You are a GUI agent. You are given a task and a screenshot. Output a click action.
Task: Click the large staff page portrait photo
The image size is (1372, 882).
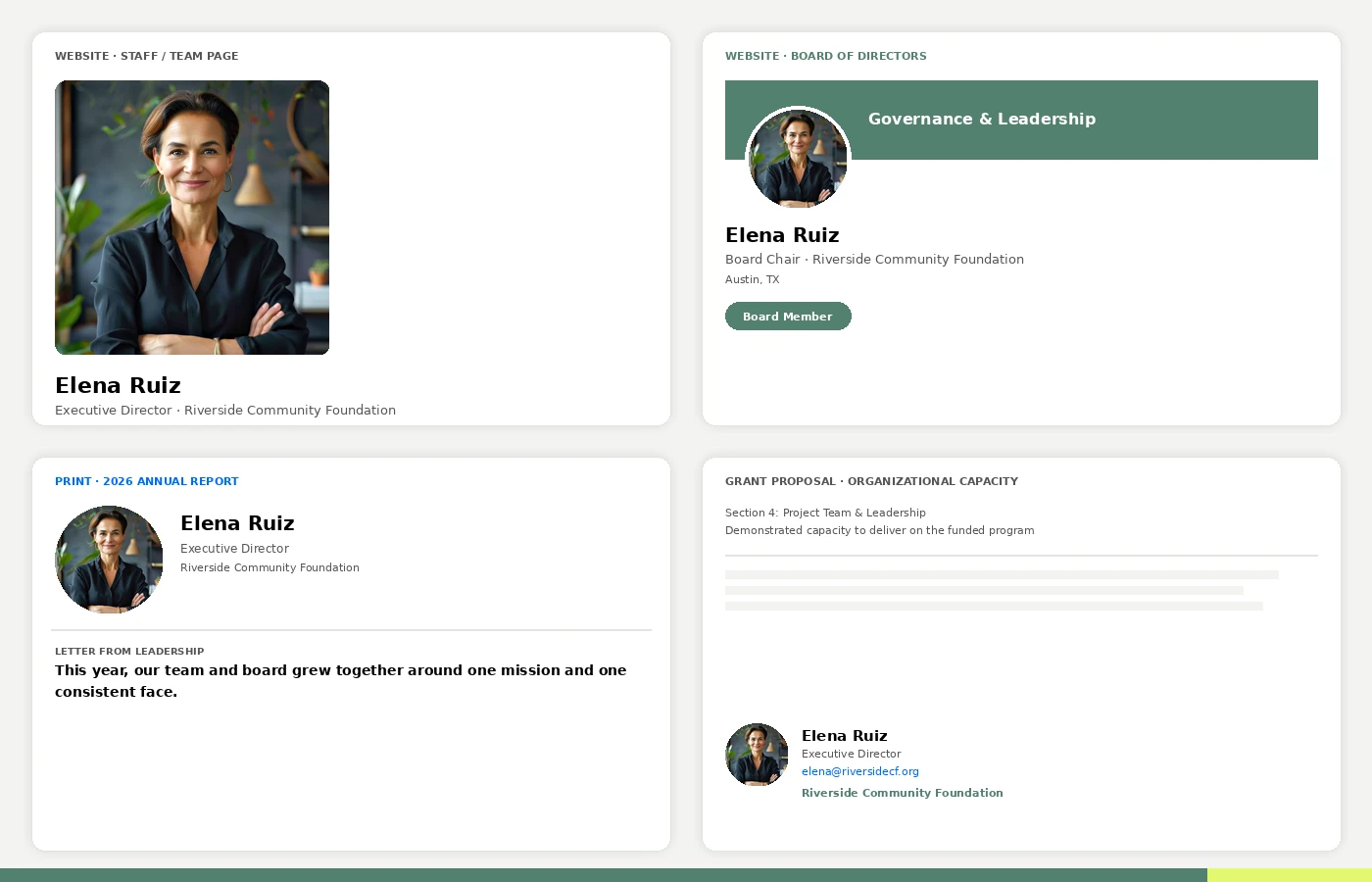pyautogui.click(x=192, y=218)
